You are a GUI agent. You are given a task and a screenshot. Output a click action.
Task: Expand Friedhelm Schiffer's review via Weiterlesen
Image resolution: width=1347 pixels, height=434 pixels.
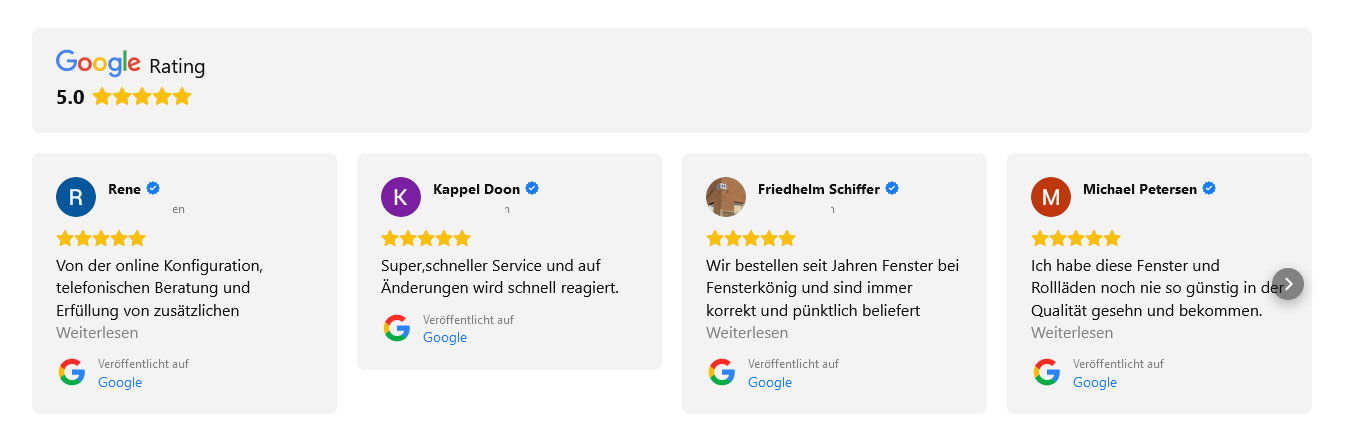click(747, 333)
